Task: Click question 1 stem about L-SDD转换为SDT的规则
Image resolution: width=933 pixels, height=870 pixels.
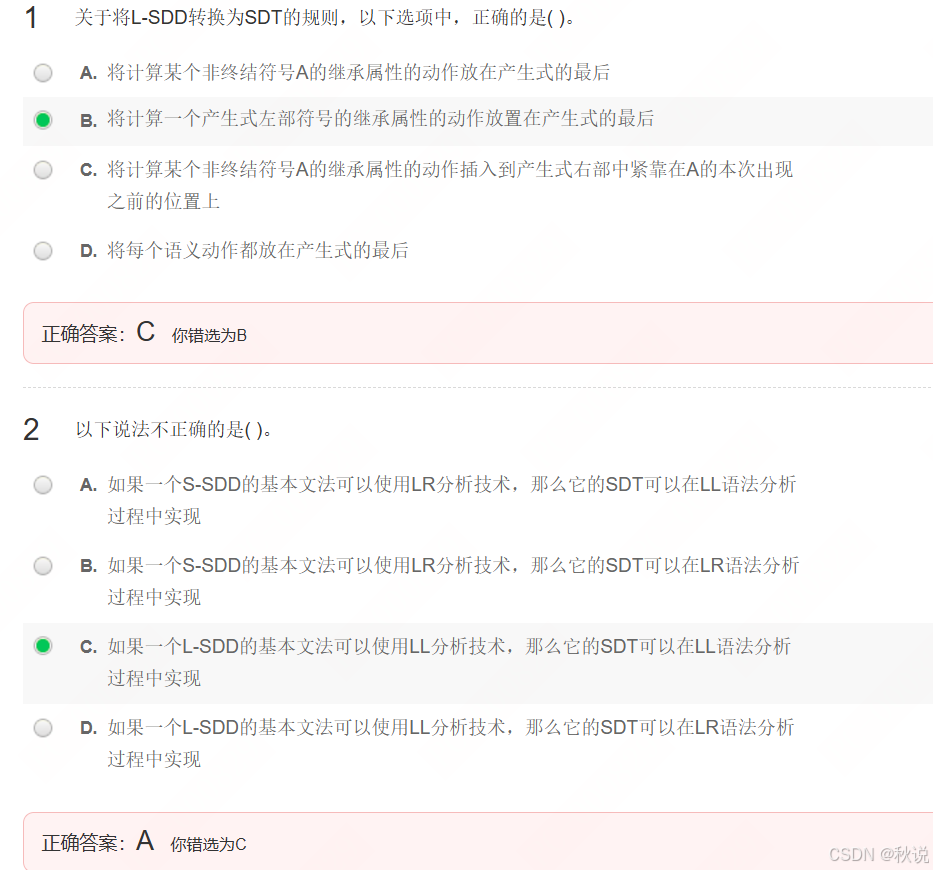Action: [x=325, y=18]
